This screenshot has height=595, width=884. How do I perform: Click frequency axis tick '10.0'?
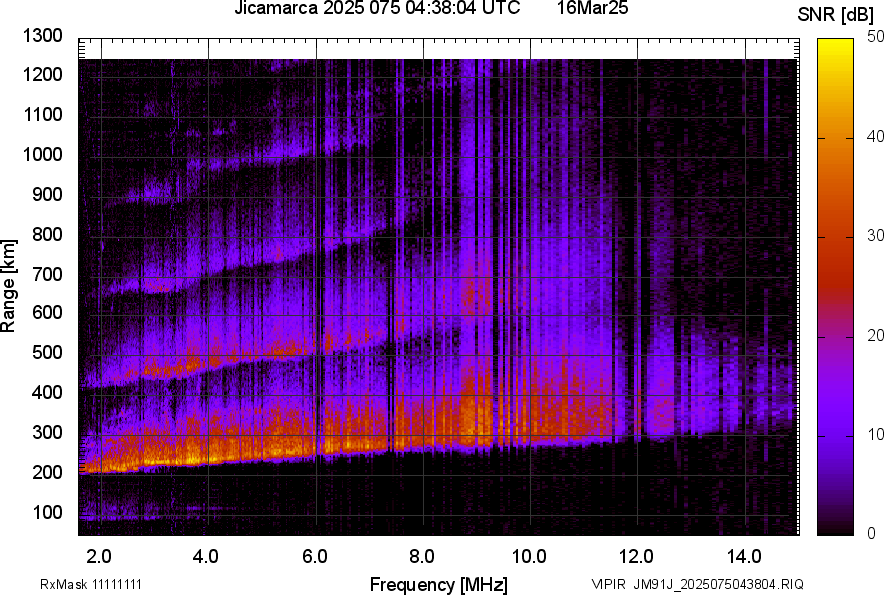(x=529, y=557)
